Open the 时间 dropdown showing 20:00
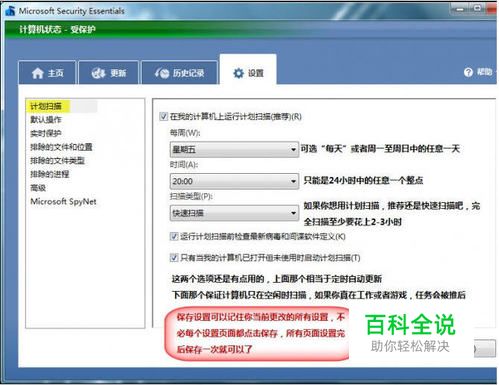The width and height of the screenshot is (499, 385). pyautogui.click(x=234, y=181)
